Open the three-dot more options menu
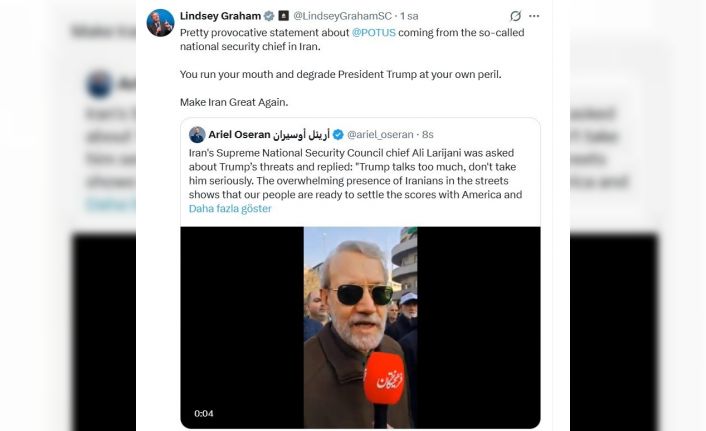Viewport: 706px width, 431px height. pos(534,16)
